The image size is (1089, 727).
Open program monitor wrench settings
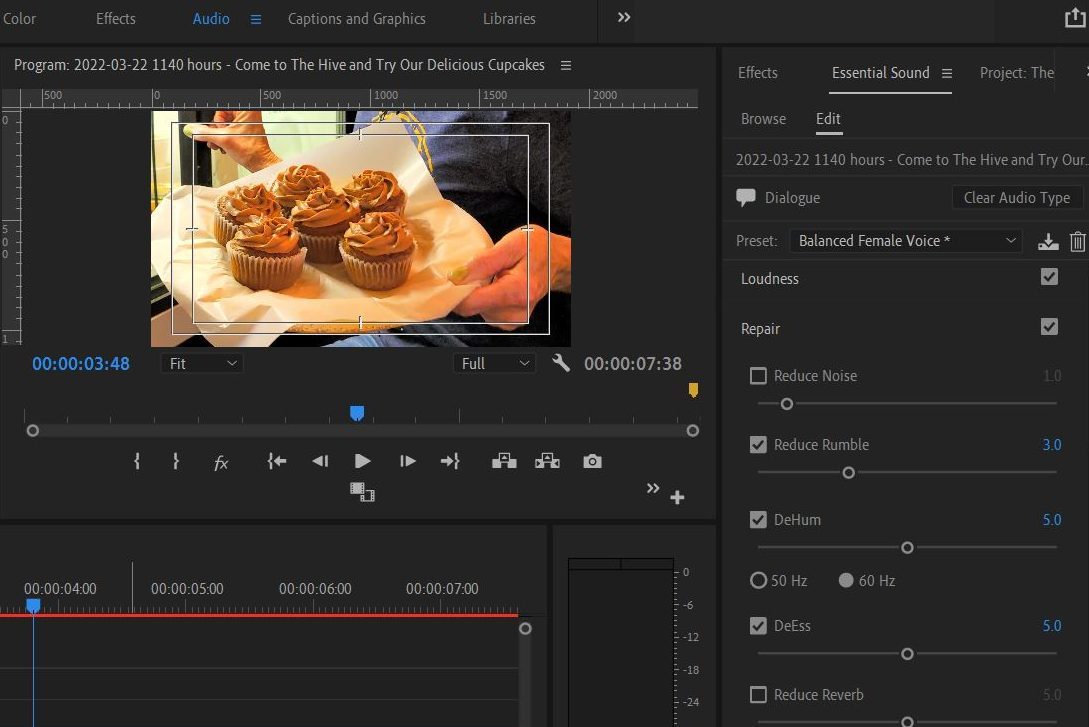[561, 362]
